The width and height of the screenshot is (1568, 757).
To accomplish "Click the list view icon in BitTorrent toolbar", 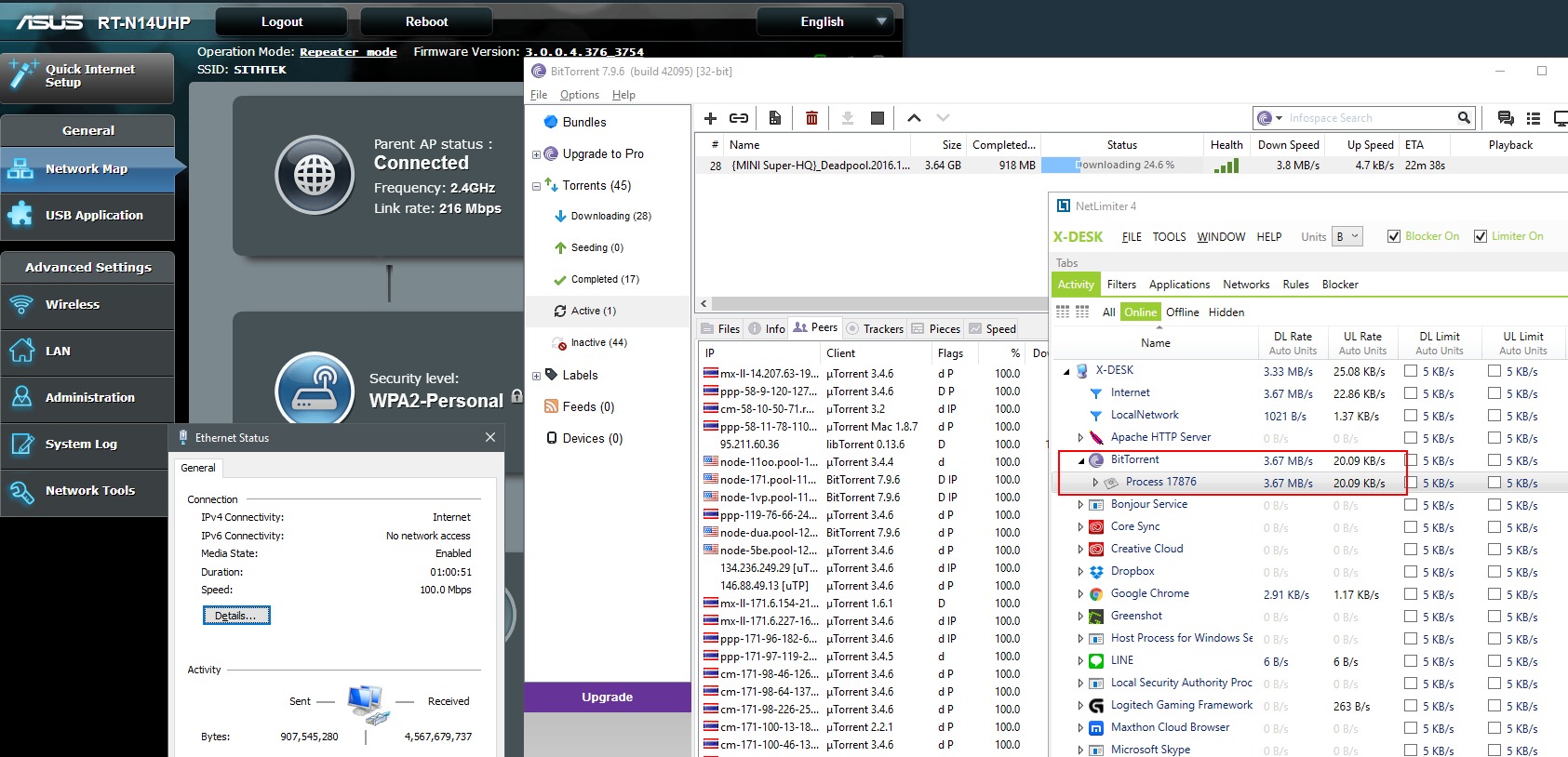I will click(1534, 118).
